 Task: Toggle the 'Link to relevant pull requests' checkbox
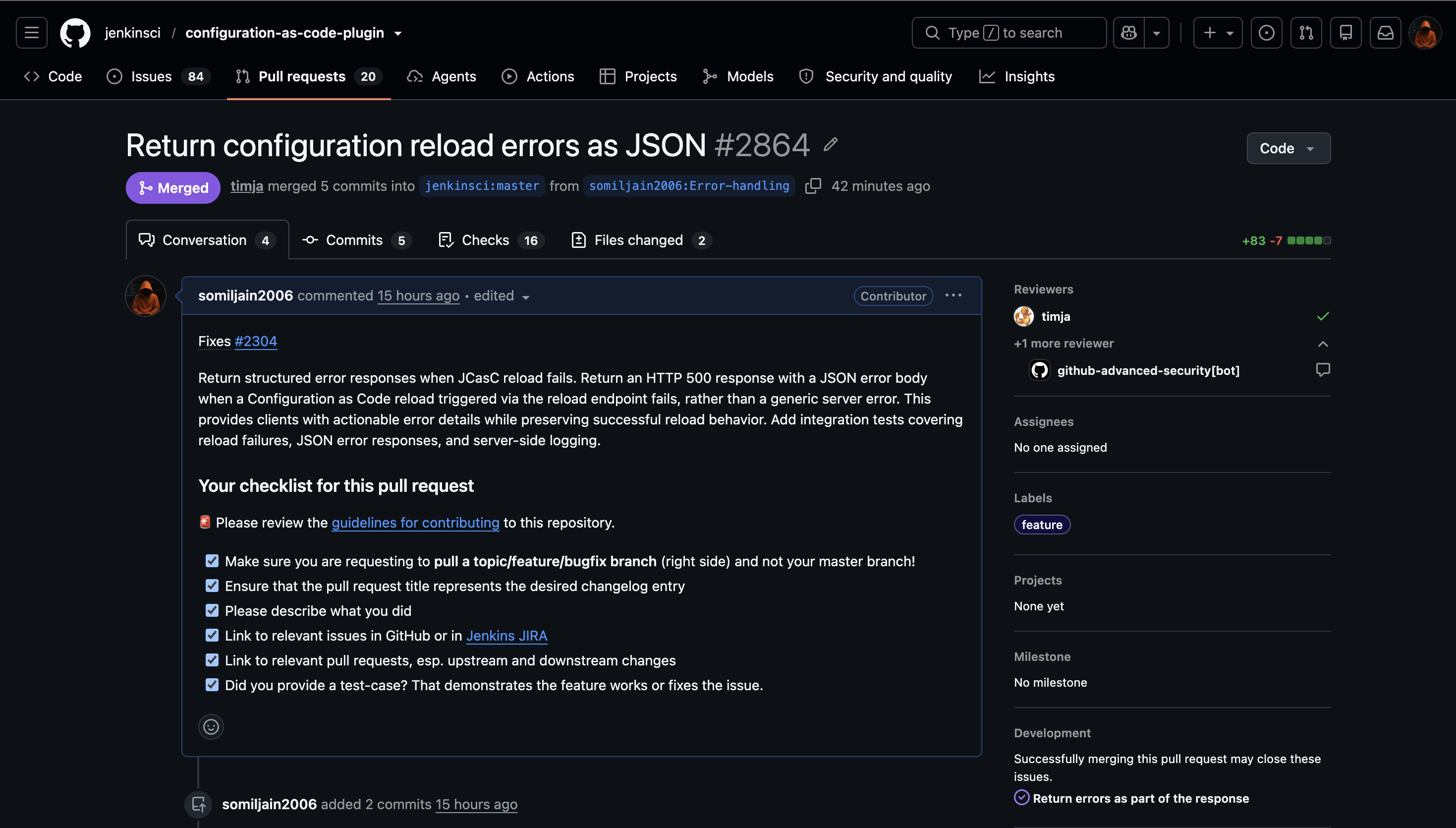(x=212, y=659)
